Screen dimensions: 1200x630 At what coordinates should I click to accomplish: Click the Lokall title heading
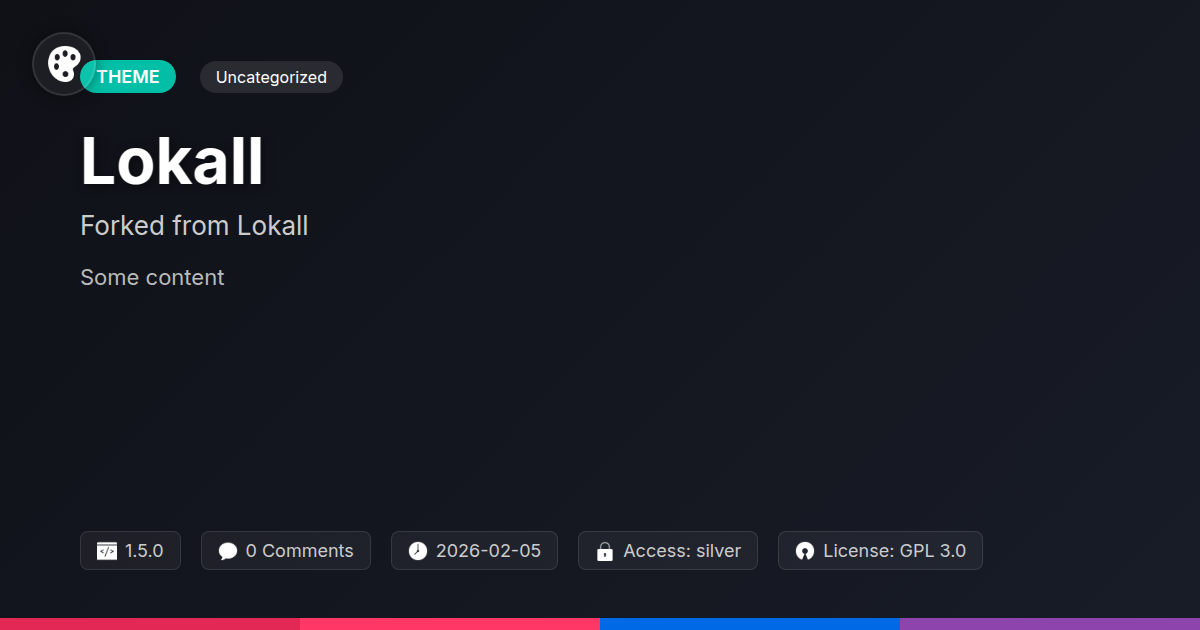(x=172, y=161)
